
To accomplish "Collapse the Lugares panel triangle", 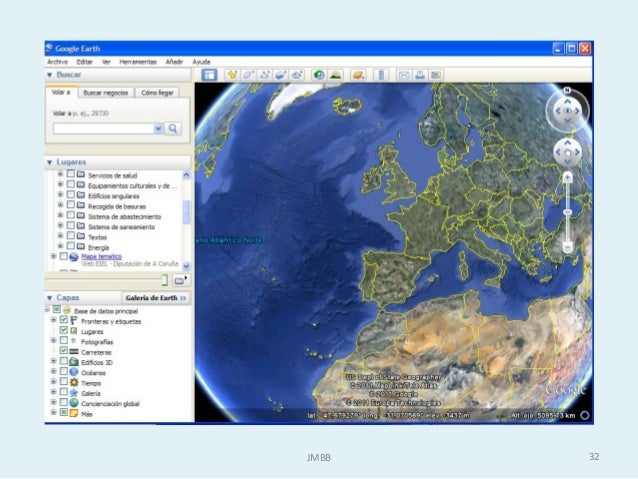I will click(x=50, y=162).
